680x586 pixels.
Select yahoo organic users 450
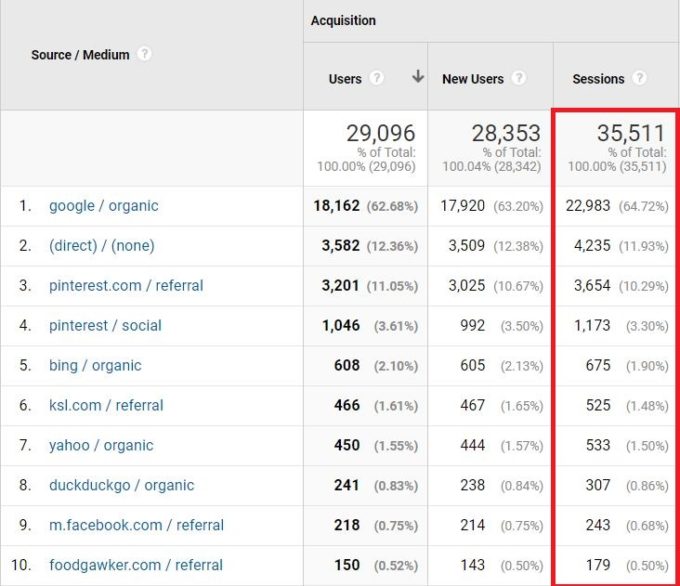(x=347, y=445)
